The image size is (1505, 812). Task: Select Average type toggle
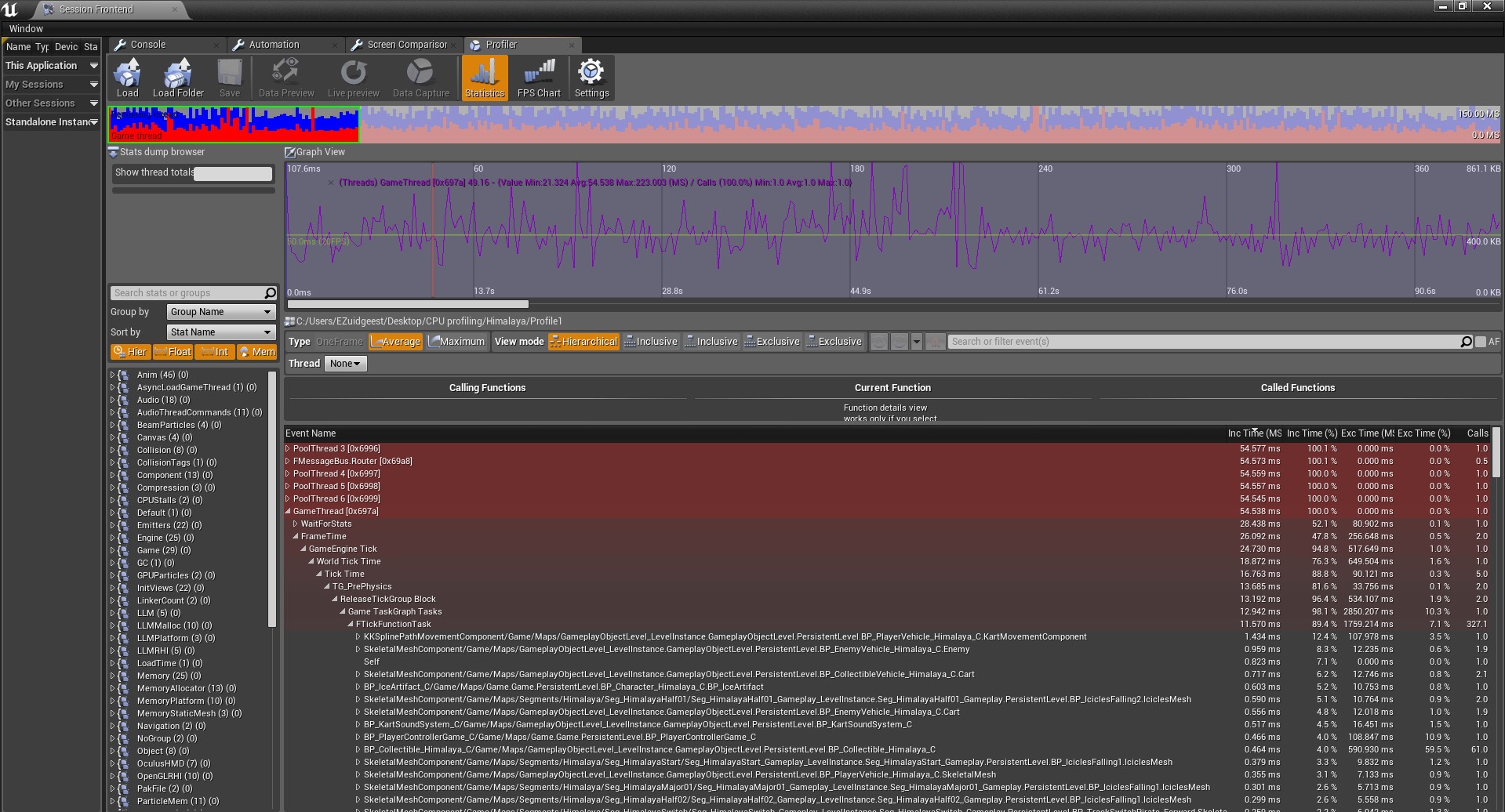(x=396, y=342)
